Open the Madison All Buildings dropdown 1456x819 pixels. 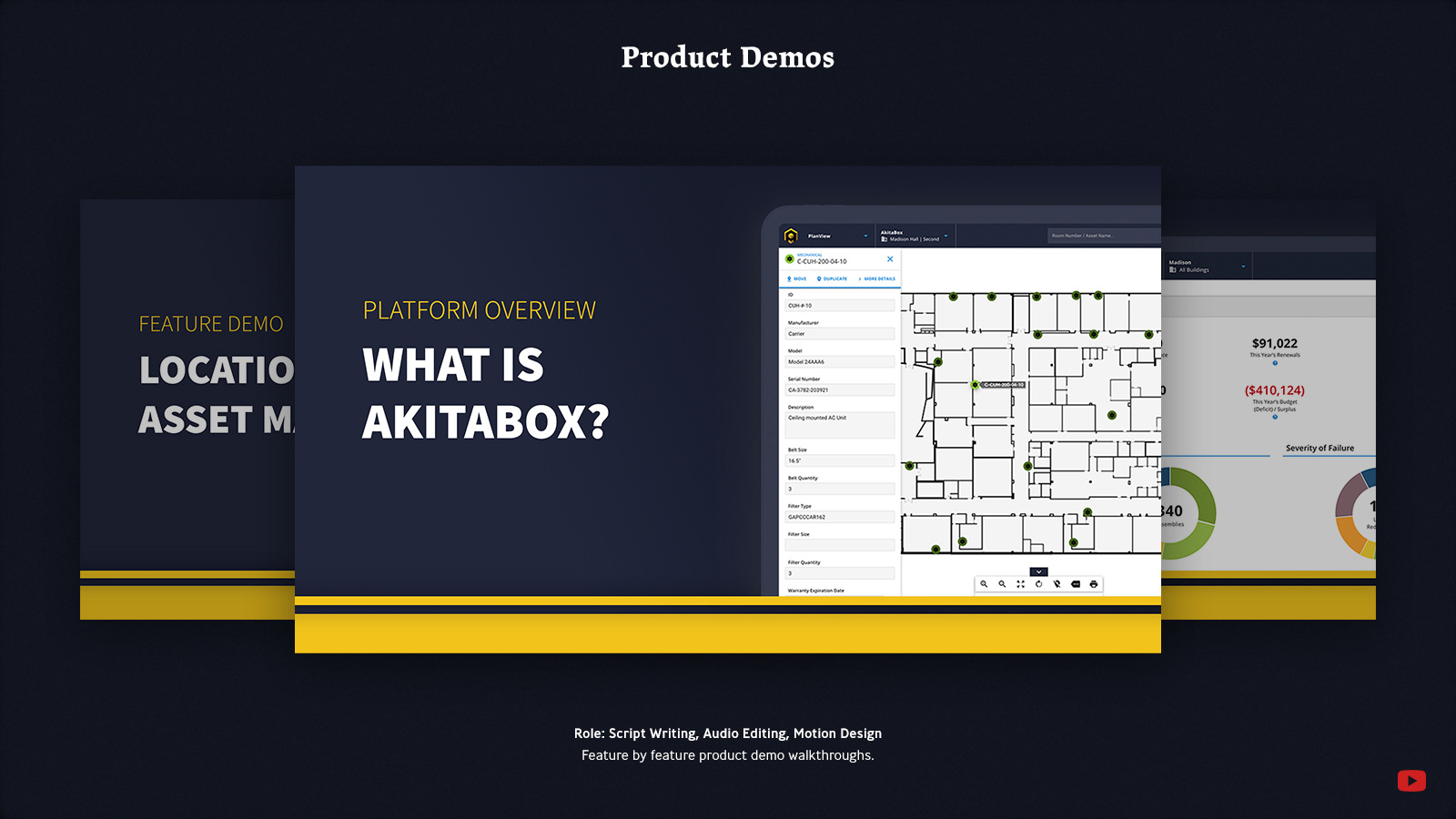tap(1208, 266)
